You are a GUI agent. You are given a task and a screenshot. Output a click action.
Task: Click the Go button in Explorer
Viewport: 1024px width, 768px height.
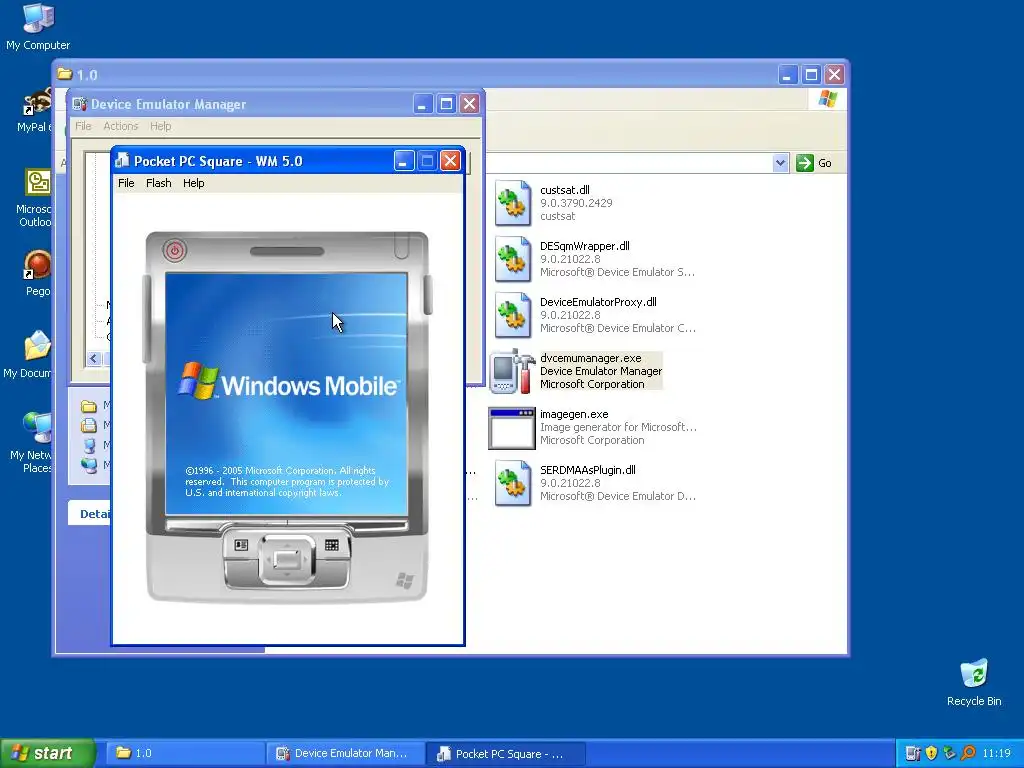[x=814, y=163]
